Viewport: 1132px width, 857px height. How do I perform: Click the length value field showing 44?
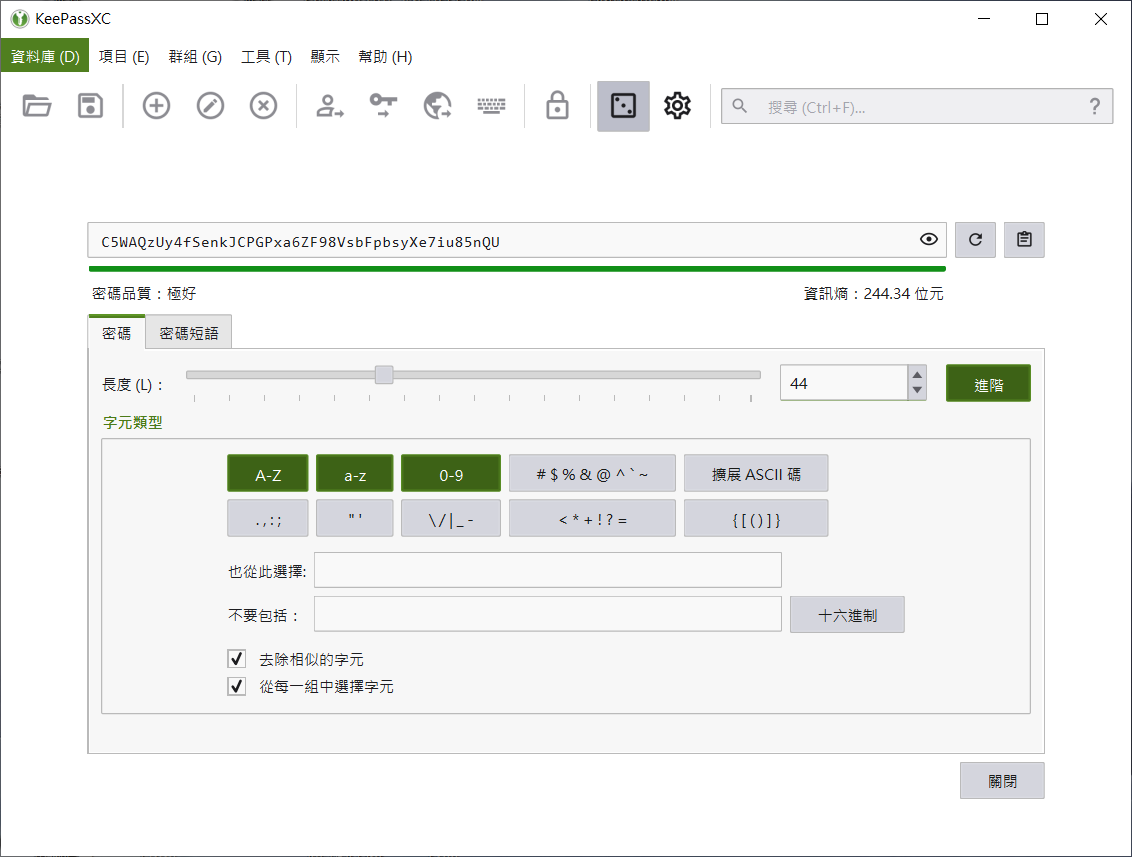click(843, 383)
